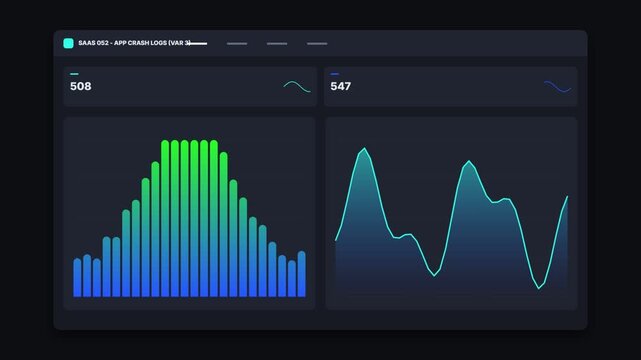Click the first peak of the area chart
The width and height of the screenshot is (641, 360).
click(364, 149)
